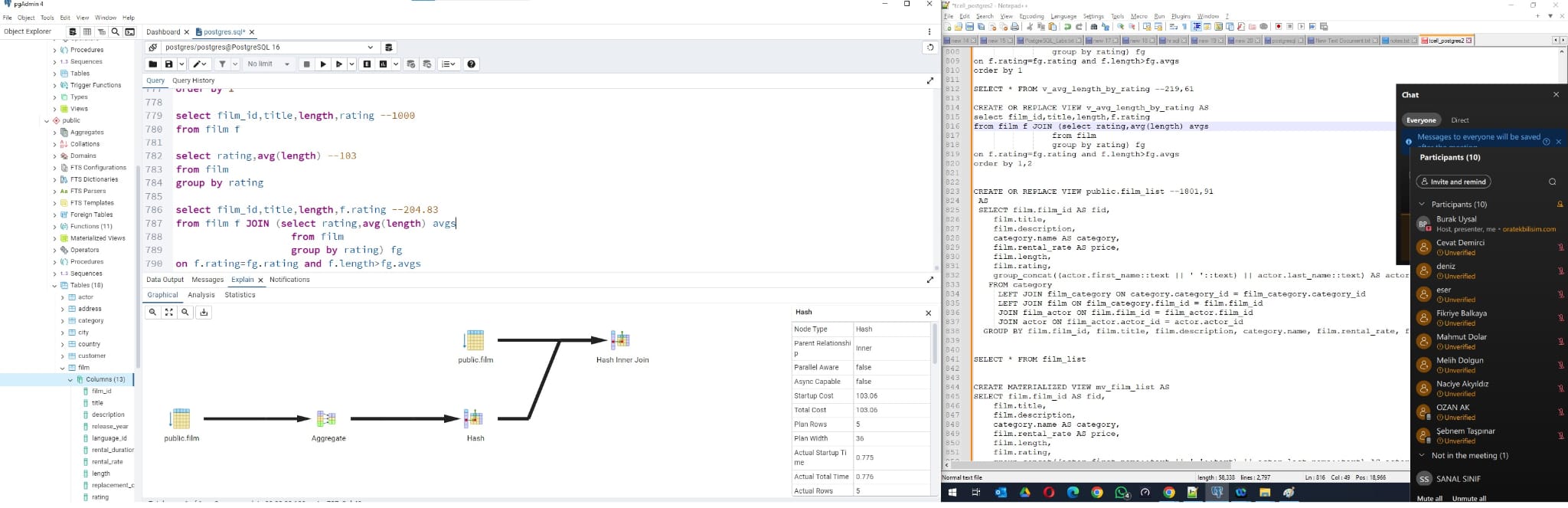Collapse the Participants (10) list
The width and height of the screenshot is (1568, 508).
click(1422, 205)
